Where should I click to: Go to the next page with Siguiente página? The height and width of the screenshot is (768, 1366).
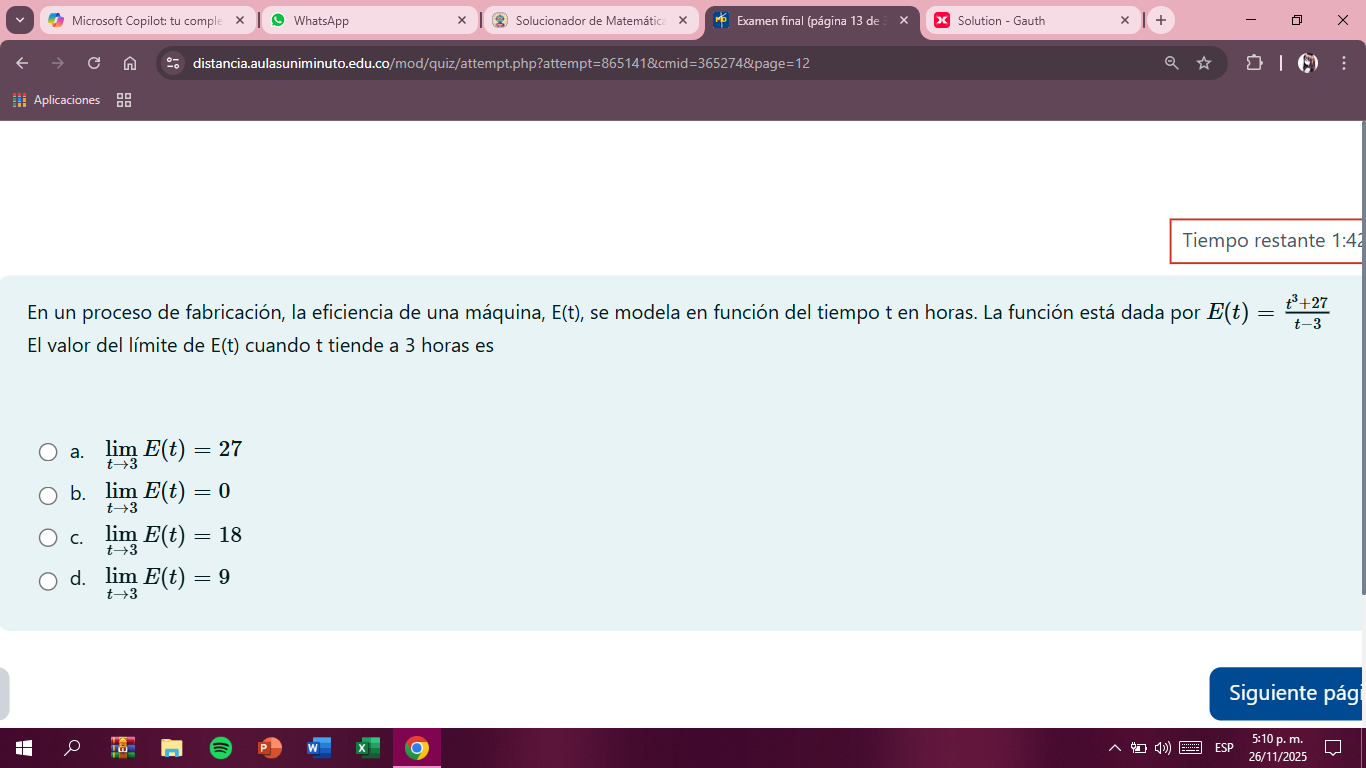point(1286,693)
